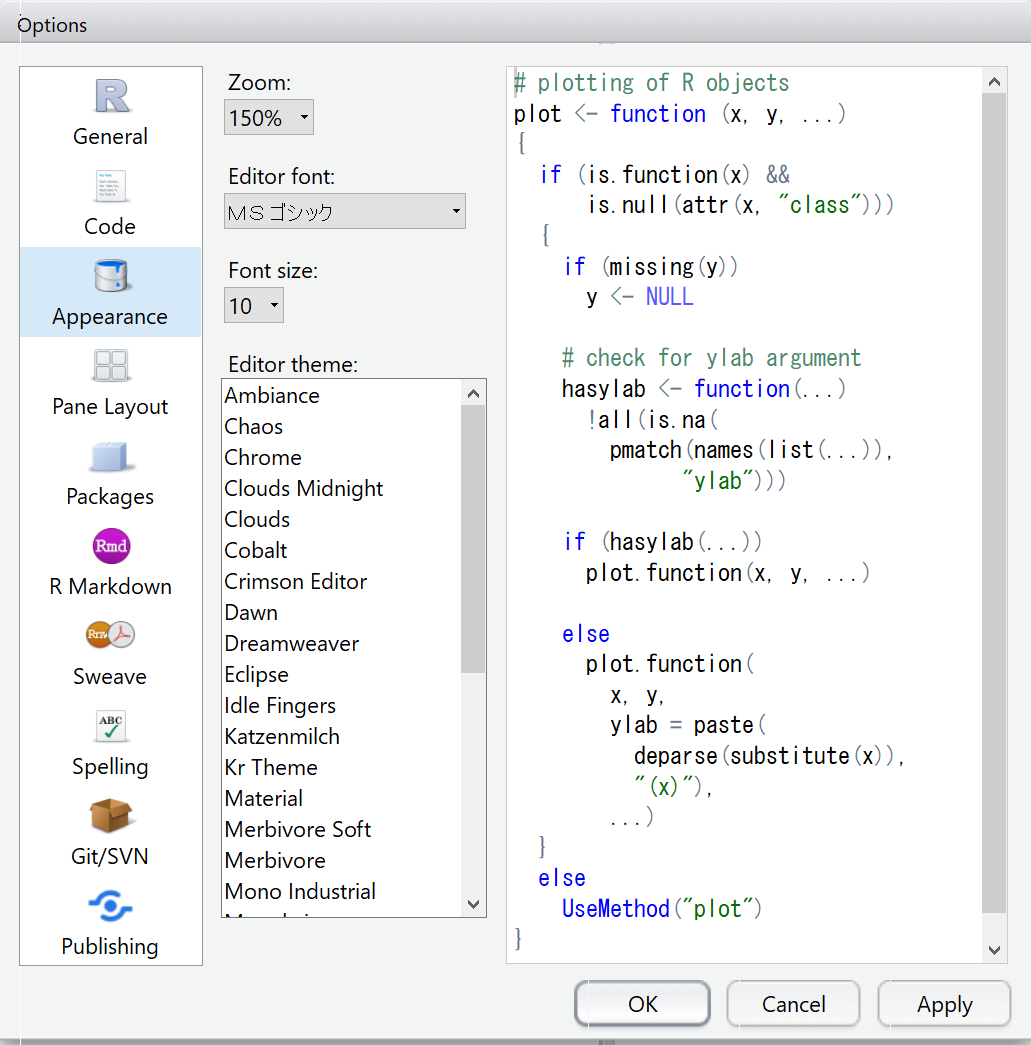1031x1045 pixels.
Task: Click the Cancel button
Action: point(793,1004)
